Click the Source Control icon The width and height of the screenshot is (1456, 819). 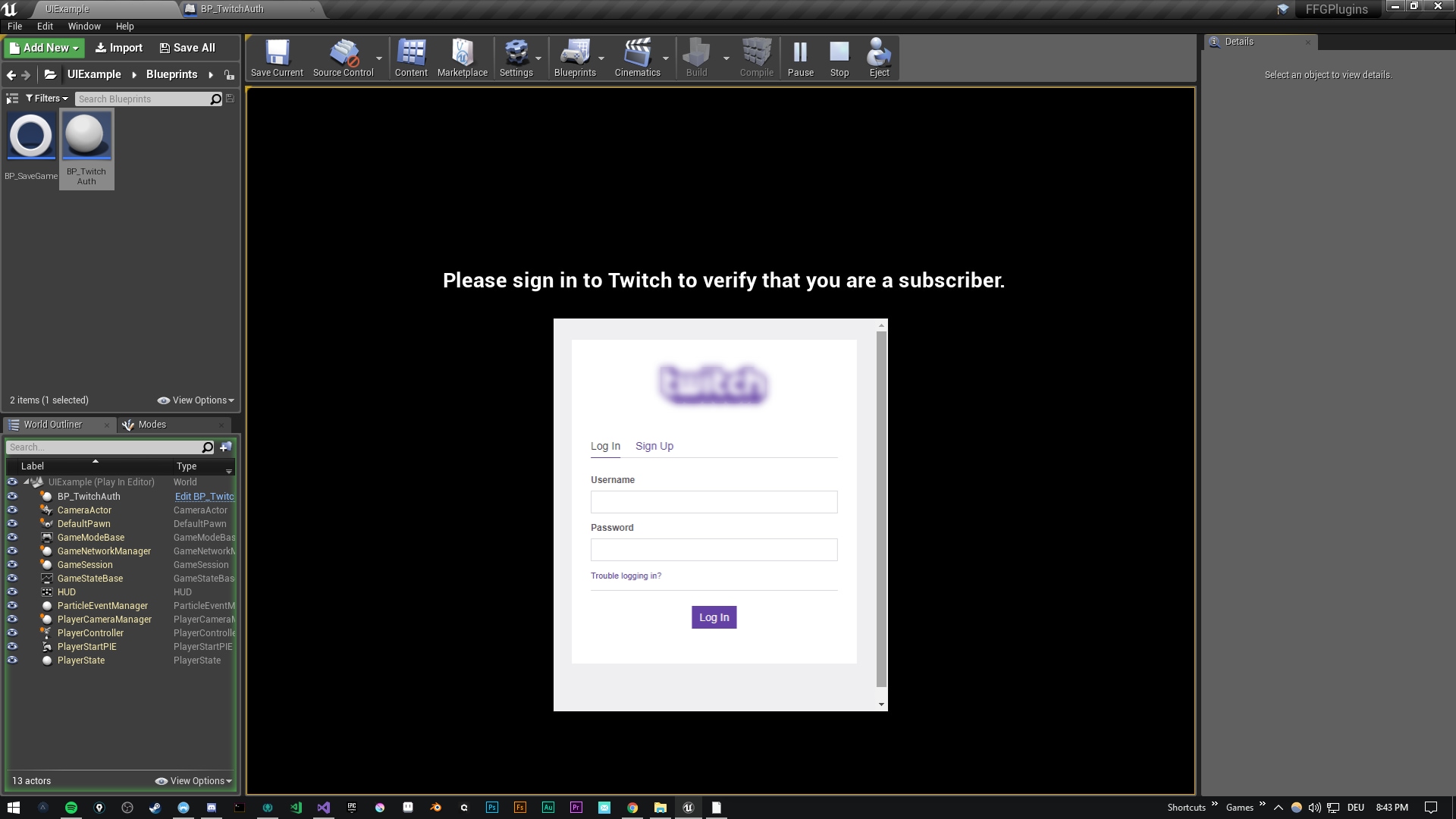344,57
